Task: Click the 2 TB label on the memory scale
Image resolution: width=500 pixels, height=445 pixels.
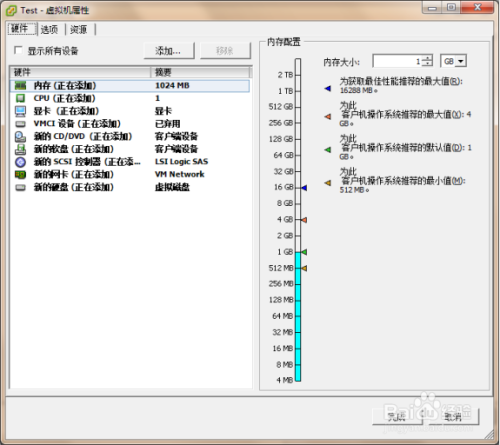Action: [x=285, y=75]
